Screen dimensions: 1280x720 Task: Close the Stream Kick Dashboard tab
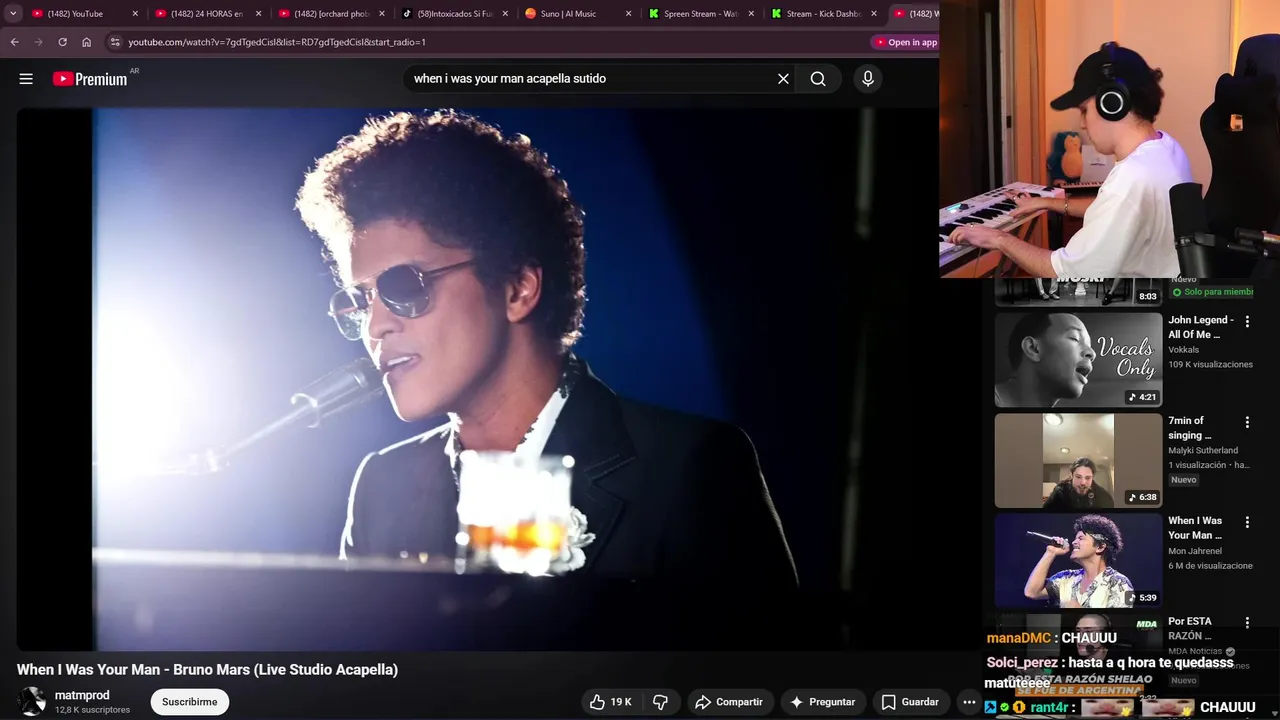(x=874, y=14)
